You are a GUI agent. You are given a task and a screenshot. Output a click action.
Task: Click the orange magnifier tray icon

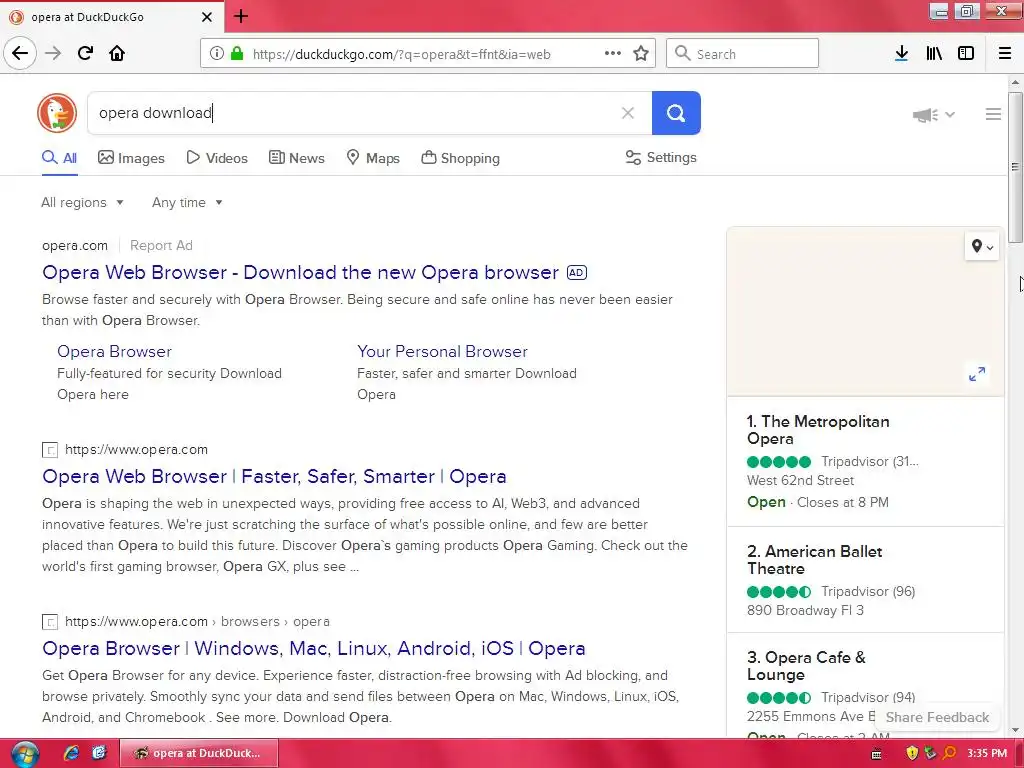pyautogui.click(x=950, y=753)
